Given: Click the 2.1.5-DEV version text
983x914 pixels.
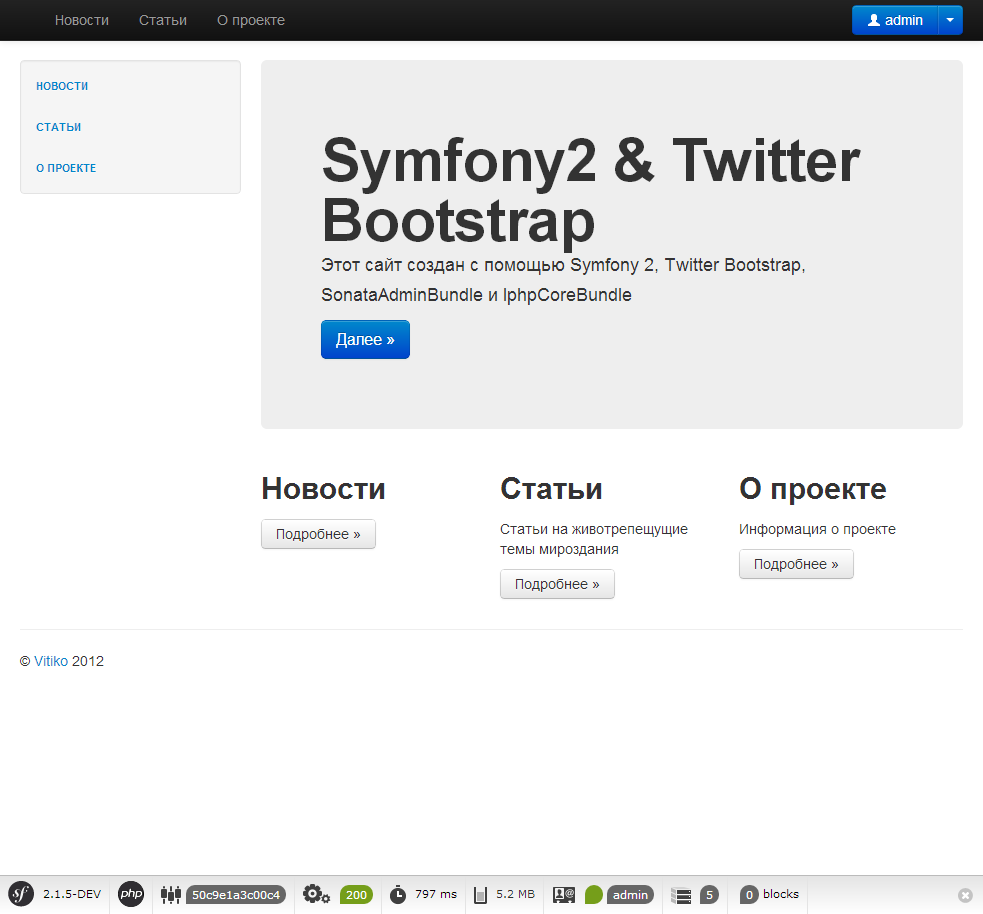Looking at the screenshot, I should (72, 894).
